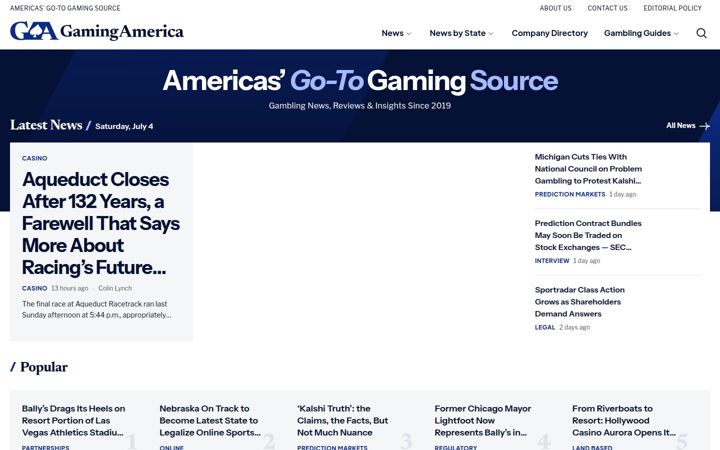Image resolution: width=720 pixels, height=450 pixels.
Task: Click the Gaming America logo
Action: coord(97,31)
